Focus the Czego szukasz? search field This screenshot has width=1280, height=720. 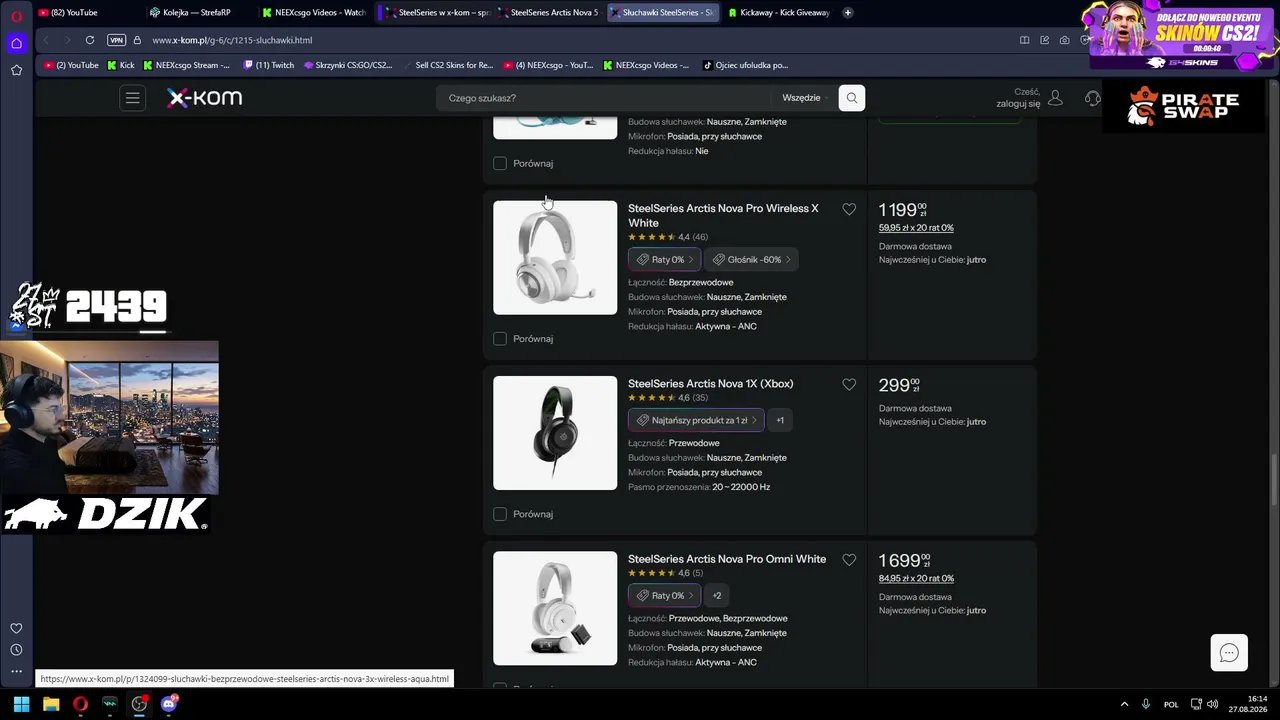pyautogui.click(x=605, y=98)
